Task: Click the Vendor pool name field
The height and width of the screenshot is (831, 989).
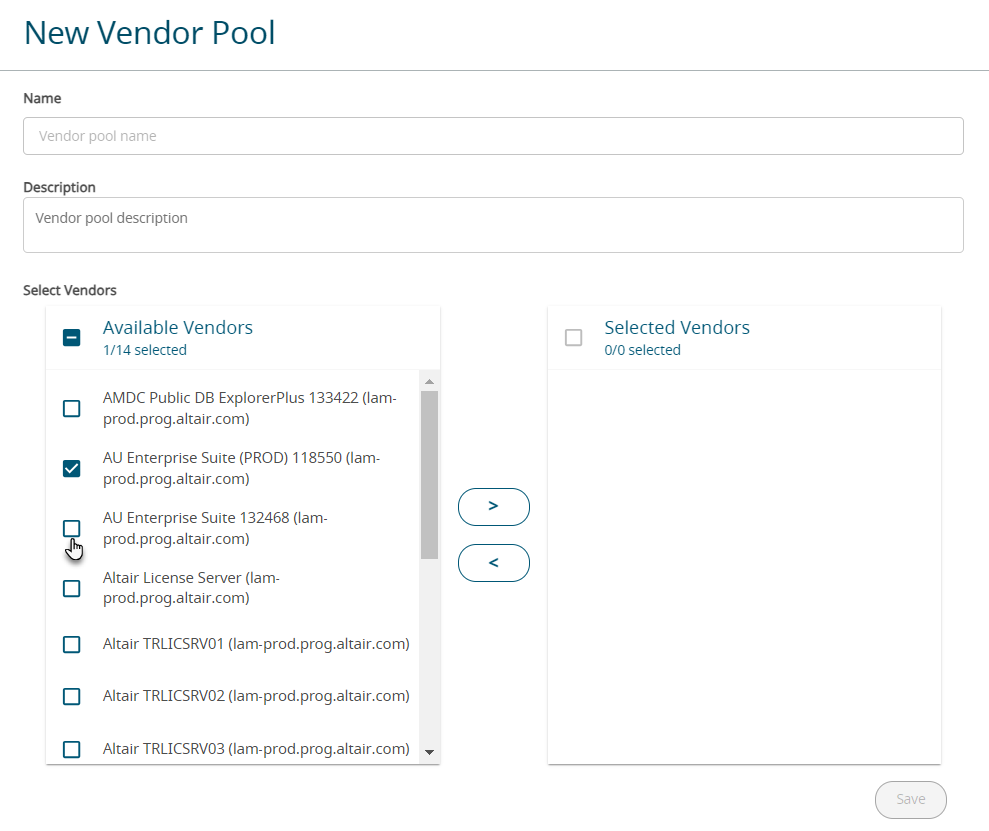Action: click(493, 136)
